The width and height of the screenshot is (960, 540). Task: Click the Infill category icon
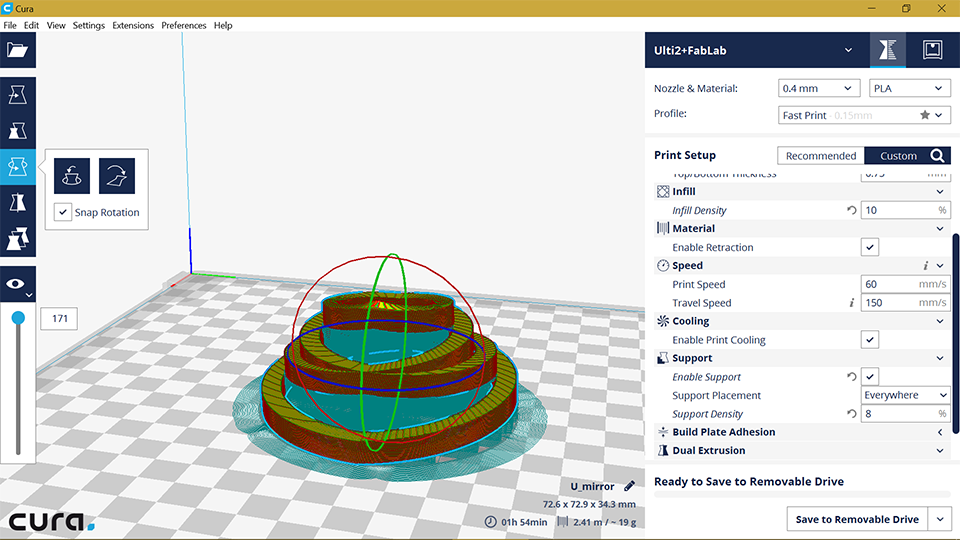pos(662,192)
